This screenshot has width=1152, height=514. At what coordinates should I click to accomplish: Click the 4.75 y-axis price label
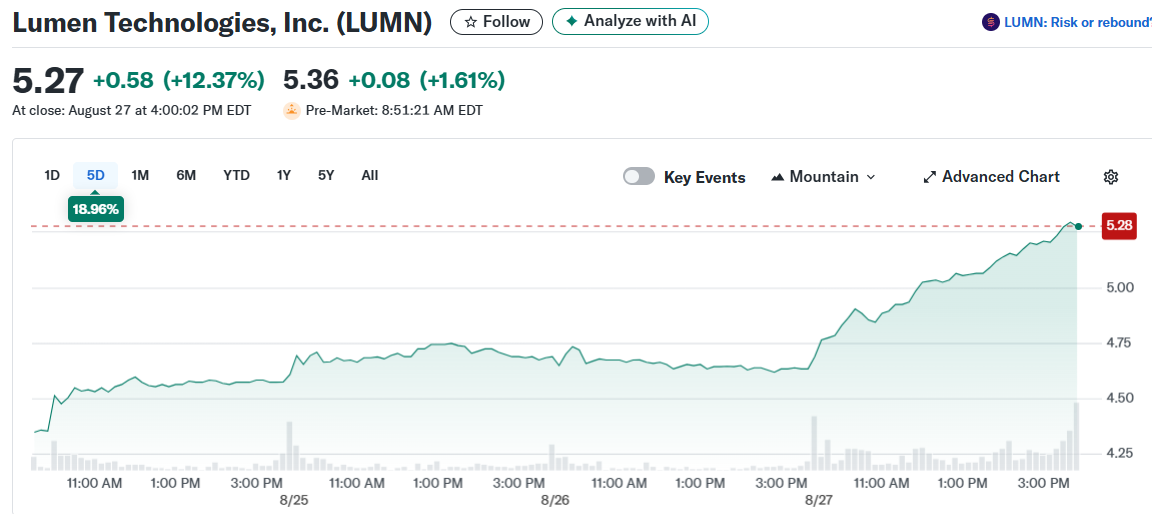click(1118, 342)
